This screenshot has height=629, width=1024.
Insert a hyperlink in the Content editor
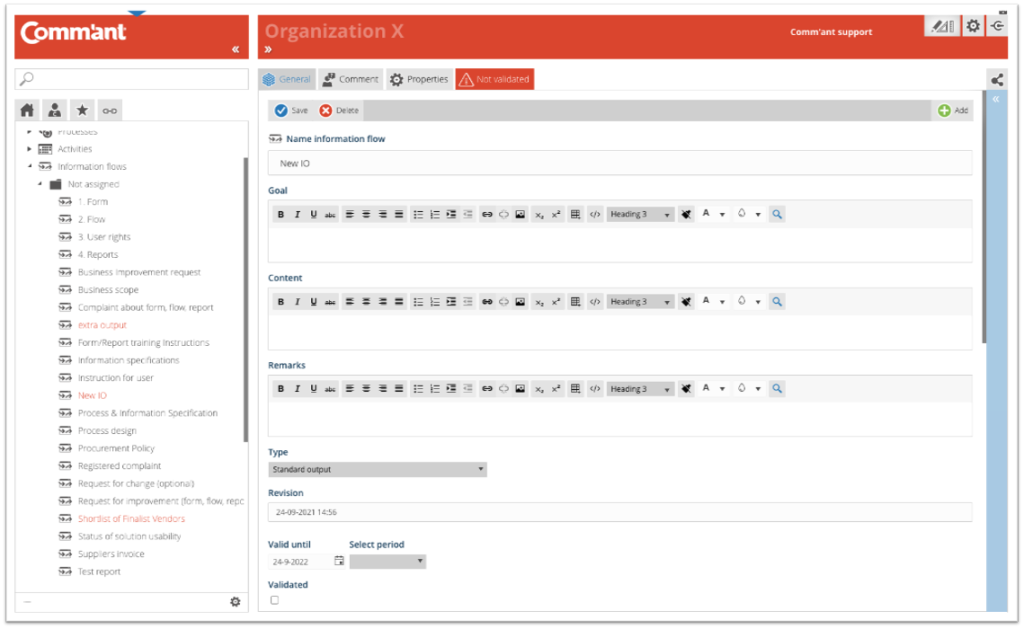tap(487, 300)
